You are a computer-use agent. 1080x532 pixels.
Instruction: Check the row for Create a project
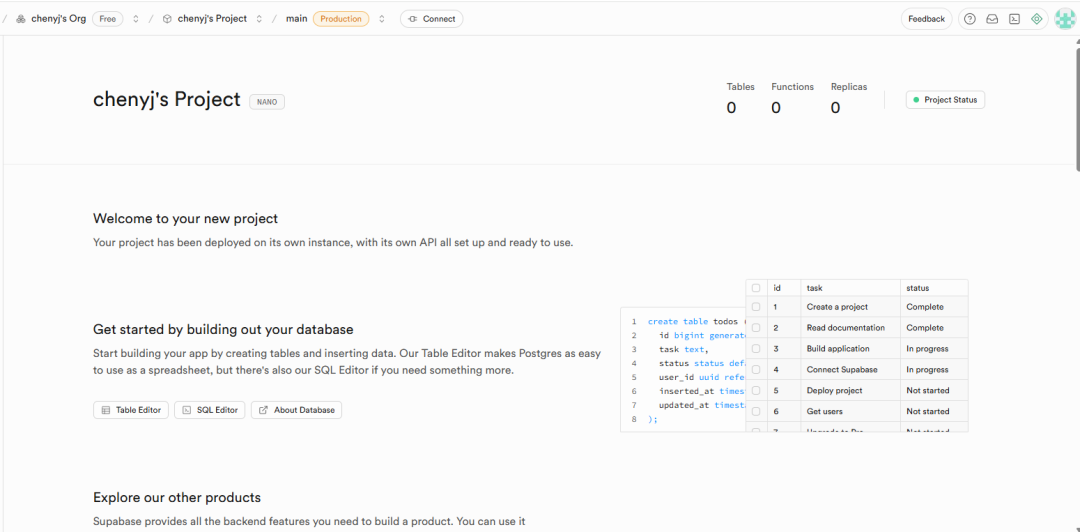click(756, 307)
